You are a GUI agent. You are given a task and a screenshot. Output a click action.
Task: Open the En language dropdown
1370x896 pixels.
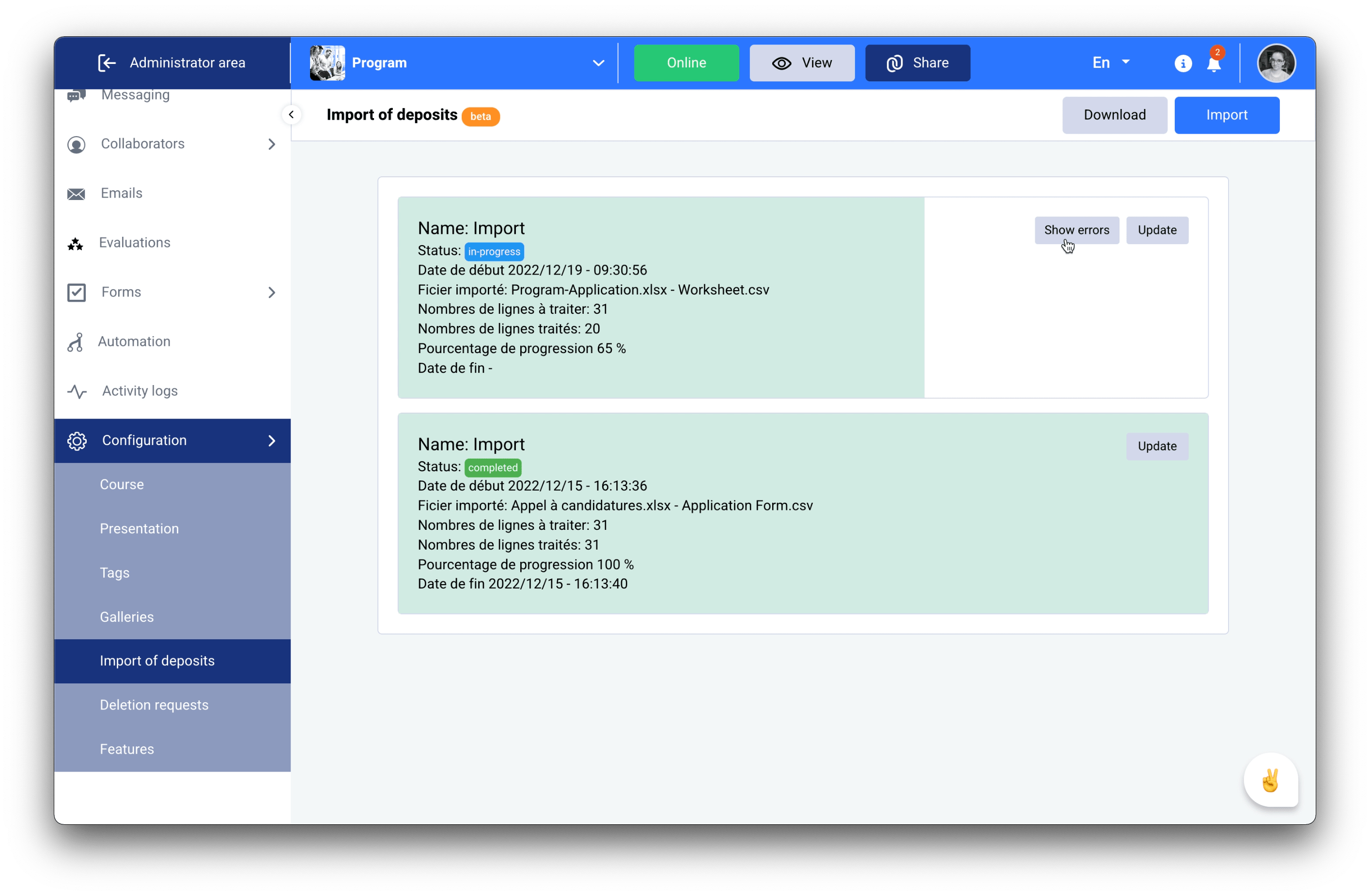coord(1110,63)
